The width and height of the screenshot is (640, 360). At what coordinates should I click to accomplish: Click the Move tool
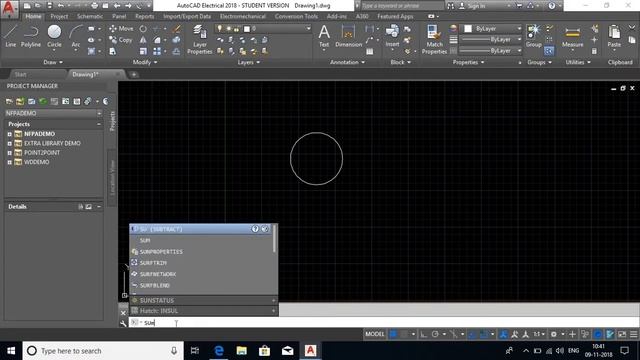pyautogui.click(x=121, y=29)
